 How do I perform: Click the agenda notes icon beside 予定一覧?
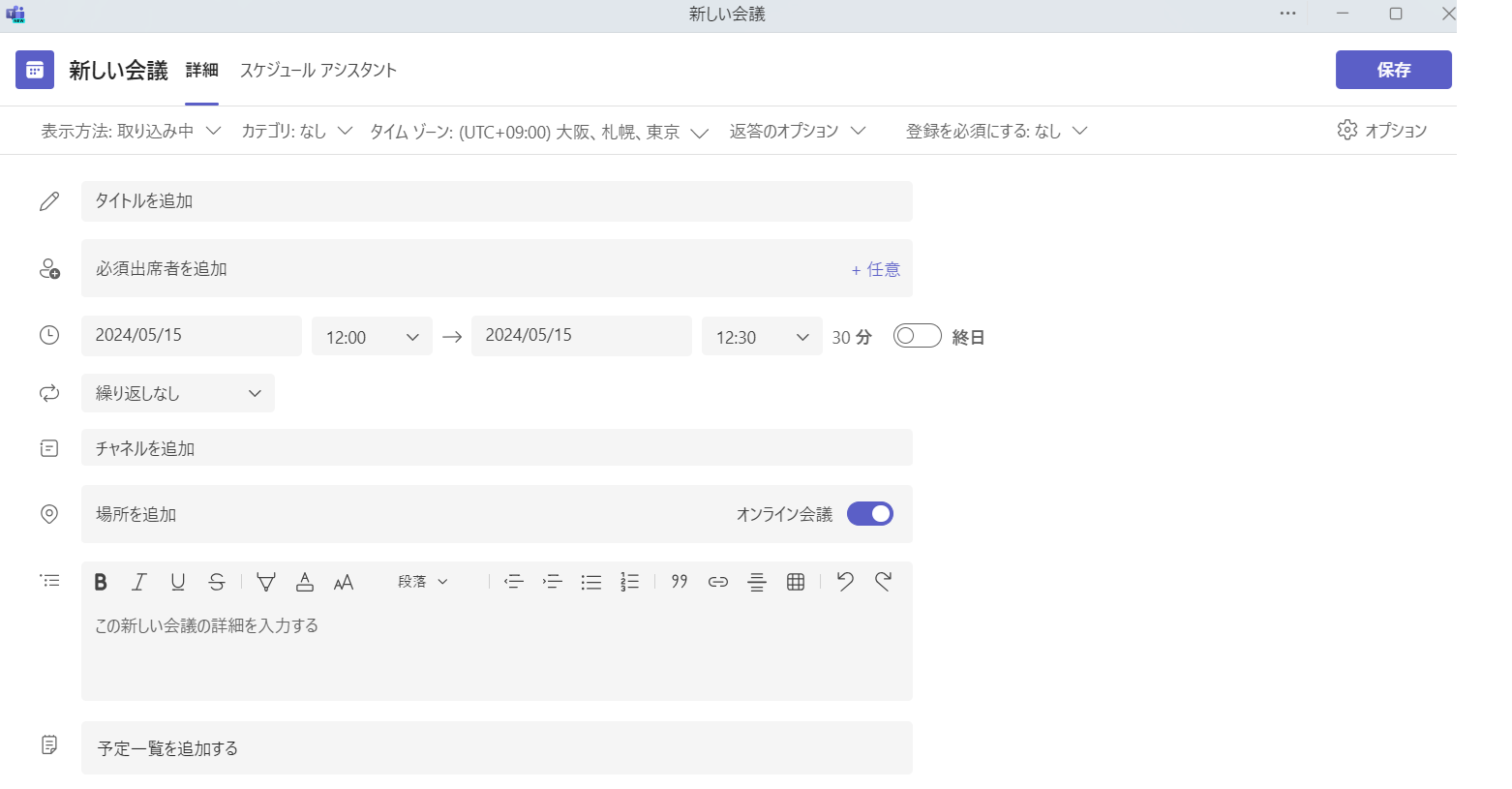(49, 744)
